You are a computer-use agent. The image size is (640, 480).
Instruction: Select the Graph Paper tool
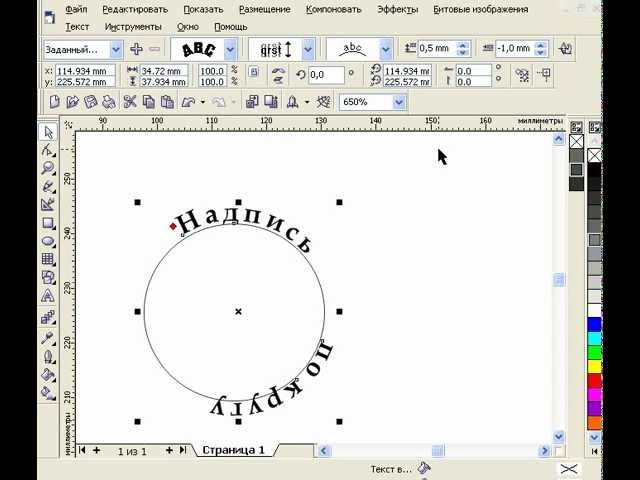tap(47, 259)
